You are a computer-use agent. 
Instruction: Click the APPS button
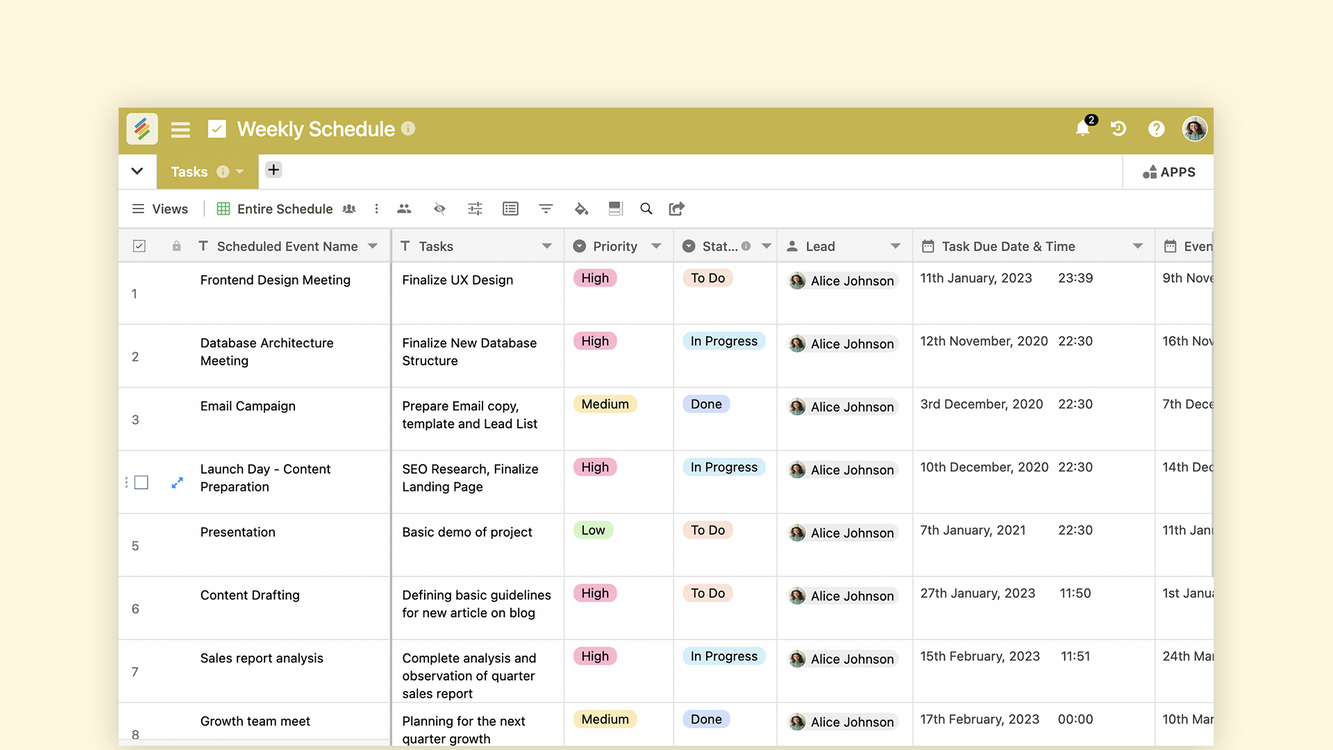point(1169,172)
